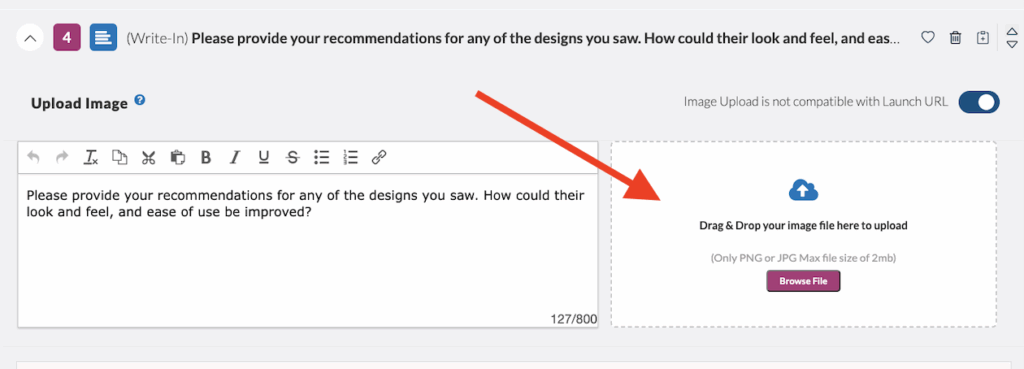Toggle off the Image Upload switch
Screen dimensions: 1024x369
pyautogui.click(x=978, y=102)
